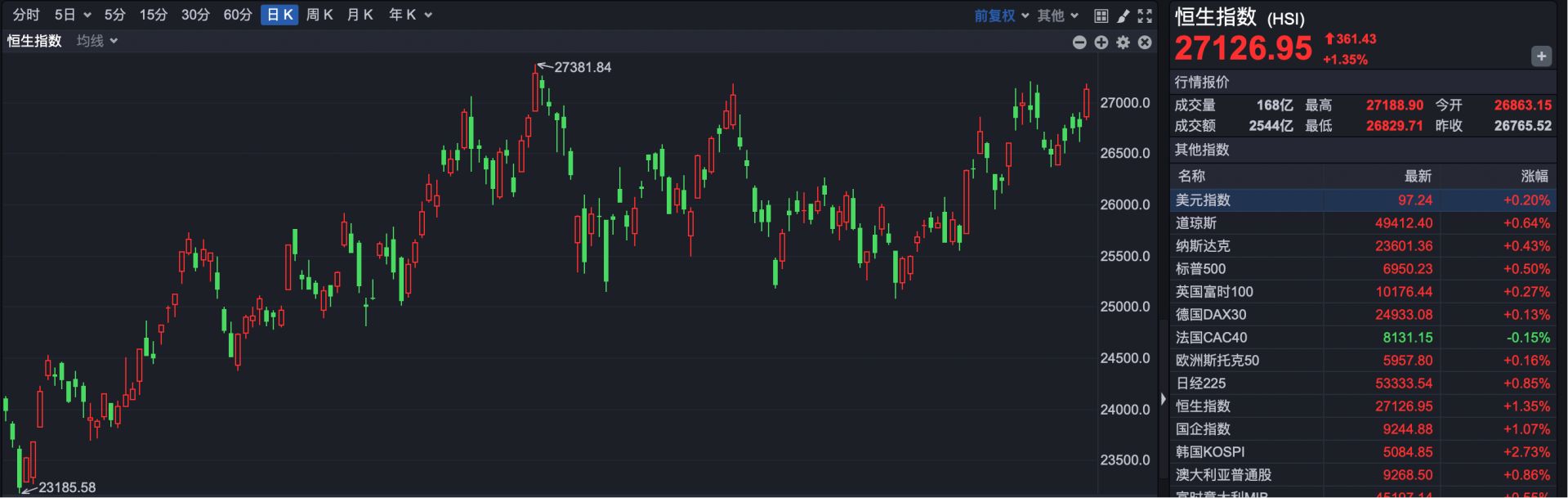Zoom out chart with minus icon
Image resolution: width=1568 pixels, height=498 pixels.
click(x=1079, y=42)
